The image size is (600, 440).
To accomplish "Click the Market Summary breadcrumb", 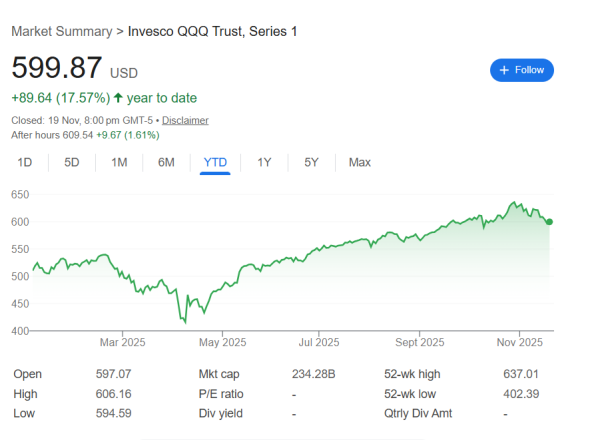I will (61, 32).
